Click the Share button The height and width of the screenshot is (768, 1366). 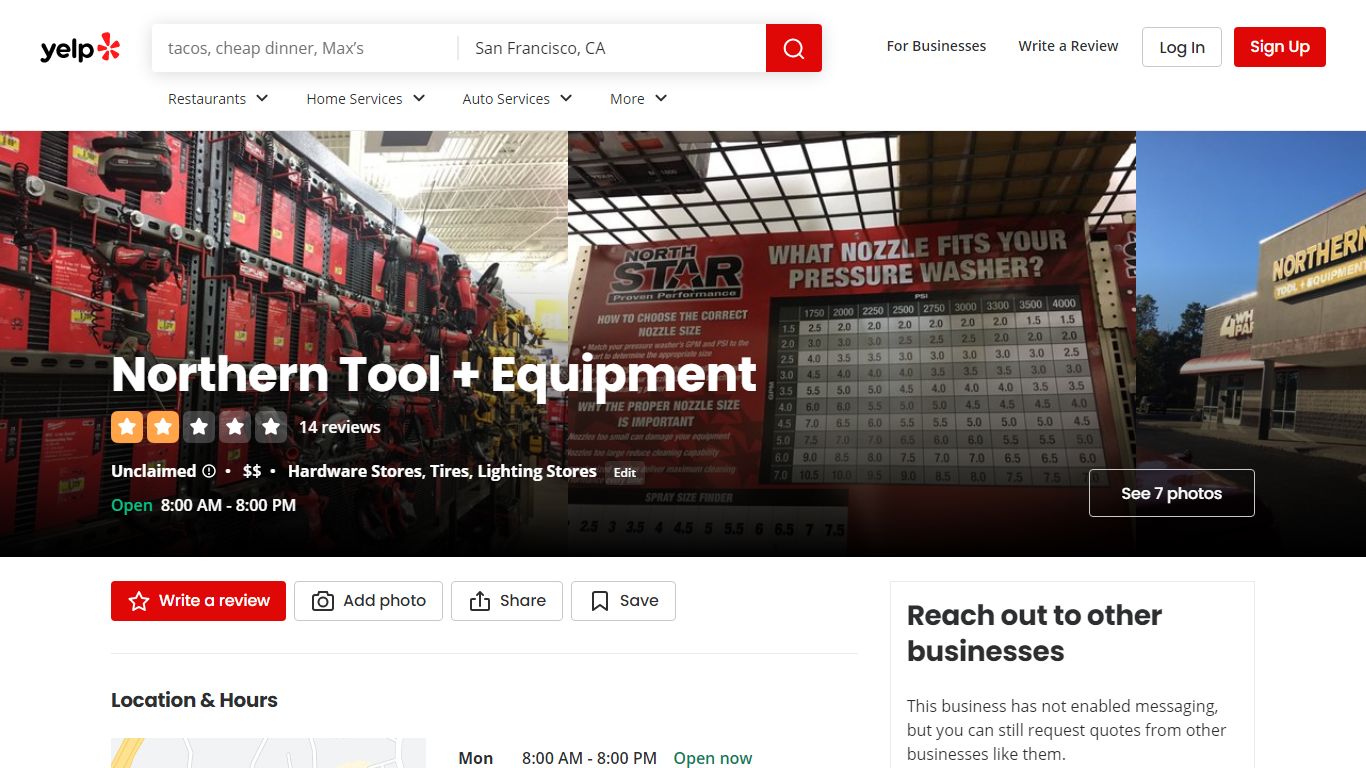click(507, 601)
